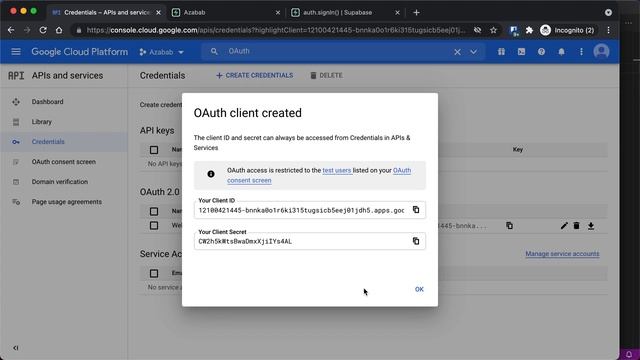Viewport: 640px width, 360px height.
Task: Open the Chrome three-dot menu
Action: click(608, 30)
